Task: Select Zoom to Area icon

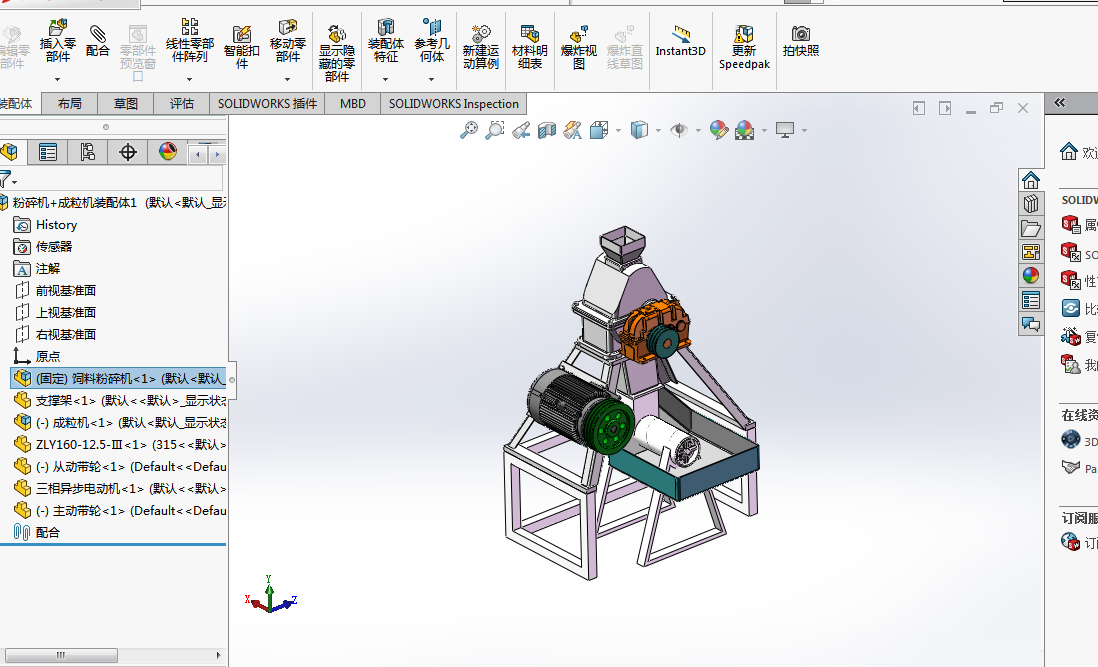Action: 494,130
